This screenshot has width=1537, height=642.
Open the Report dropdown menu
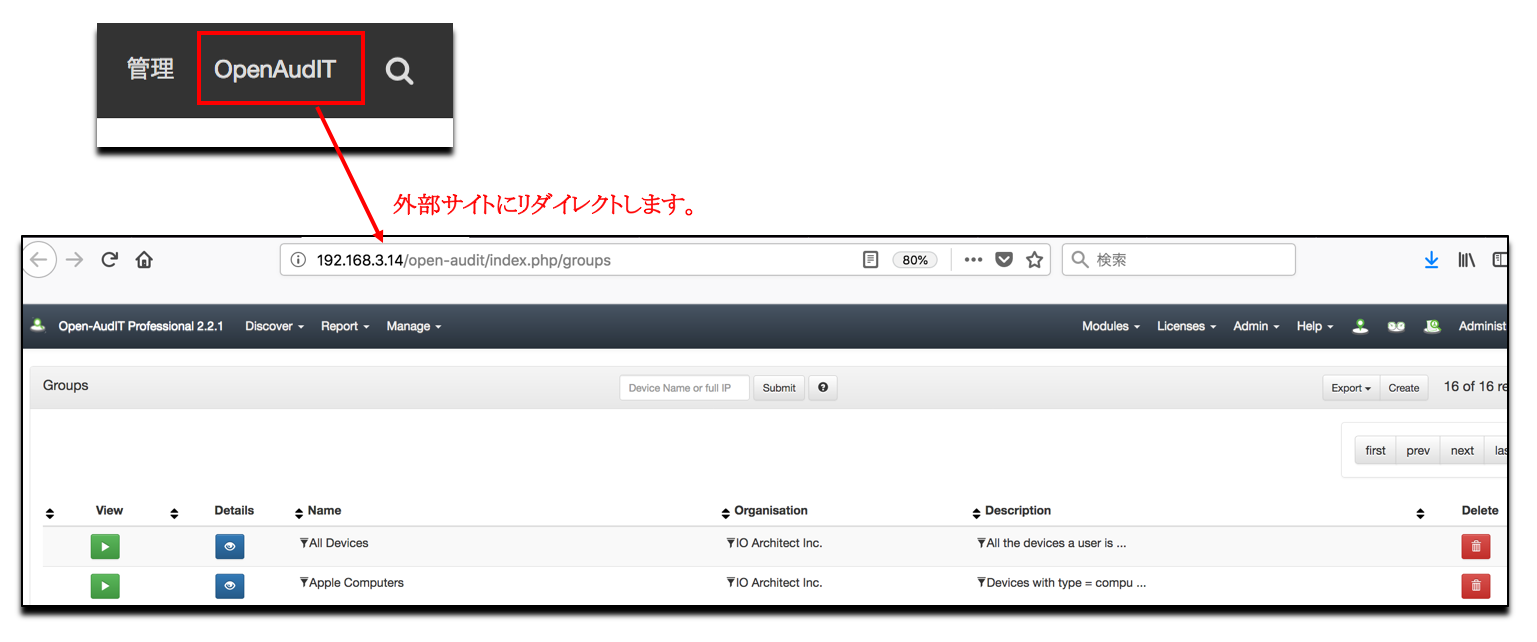[x=345, y=326]
